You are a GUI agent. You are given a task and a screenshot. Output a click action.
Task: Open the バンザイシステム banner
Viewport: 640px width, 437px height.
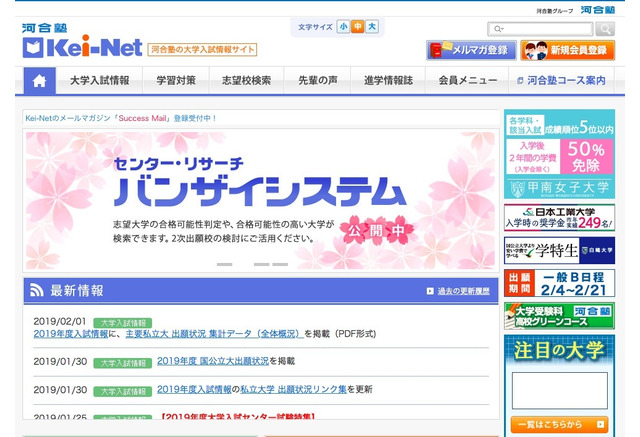tap(260, 200)
